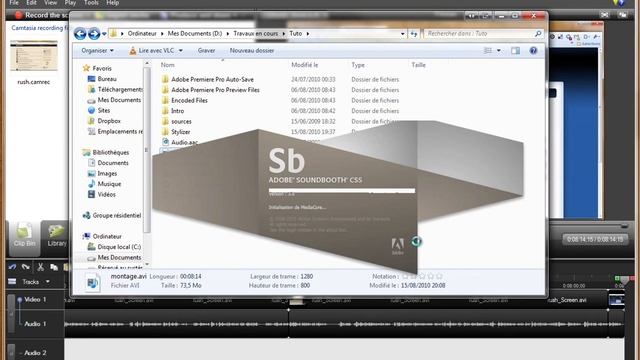Image resolution: width=640 pixels, height=360 pixels.
Task: Open the Camtasia Tools menu
Action: pos(91,3)
